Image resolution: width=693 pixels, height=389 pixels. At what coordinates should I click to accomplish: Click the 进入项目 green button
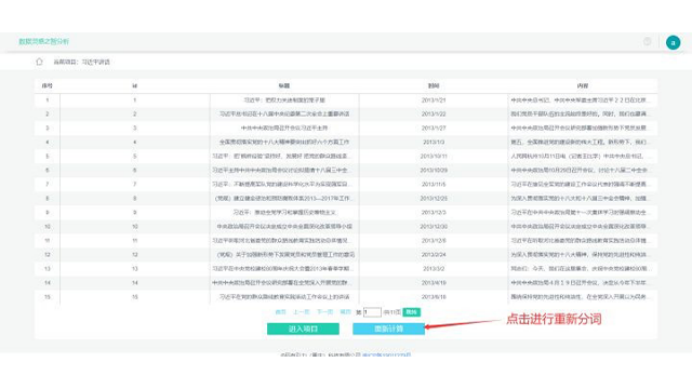tap(303, 329)
